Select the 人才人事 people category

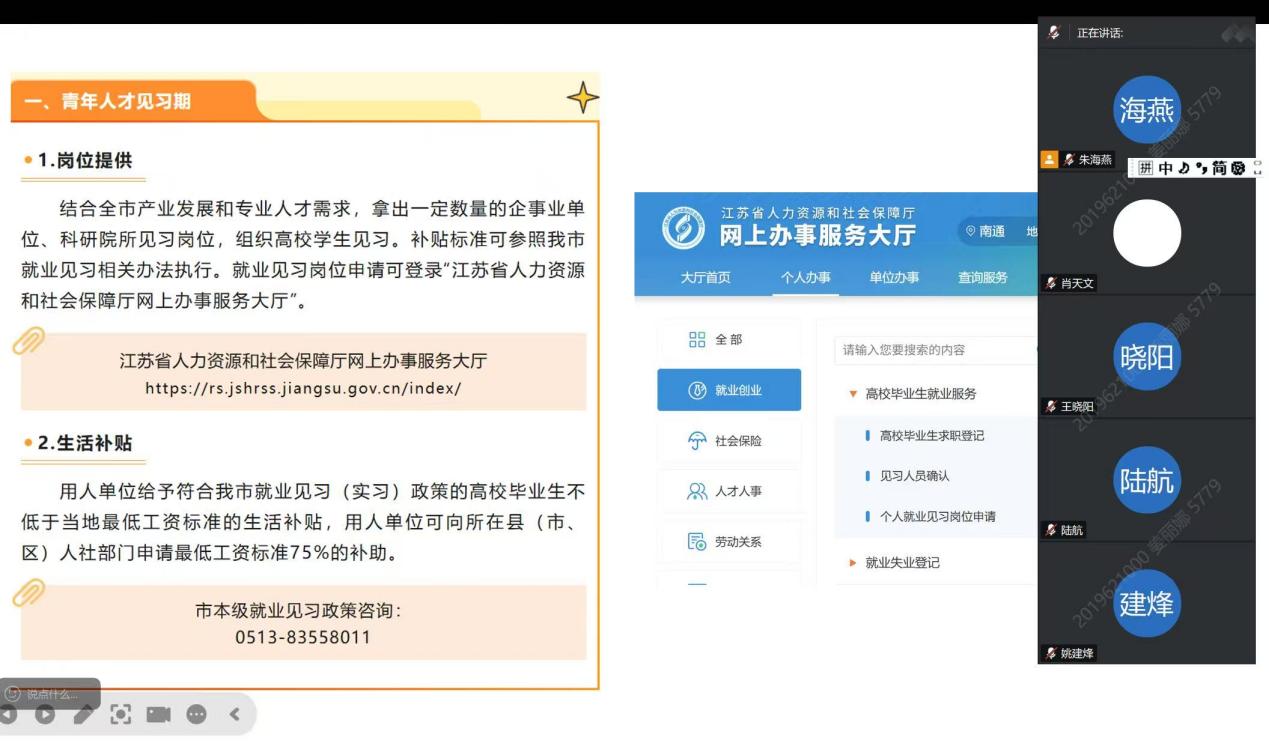(x=729, y=491)
